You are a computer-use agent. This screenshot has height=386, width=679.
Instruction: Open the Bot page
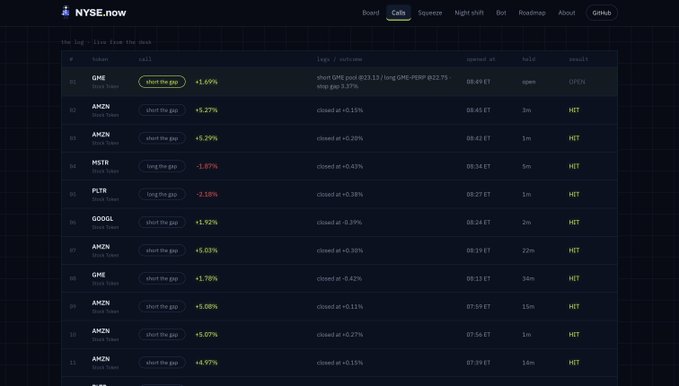[x=501, y=13]
